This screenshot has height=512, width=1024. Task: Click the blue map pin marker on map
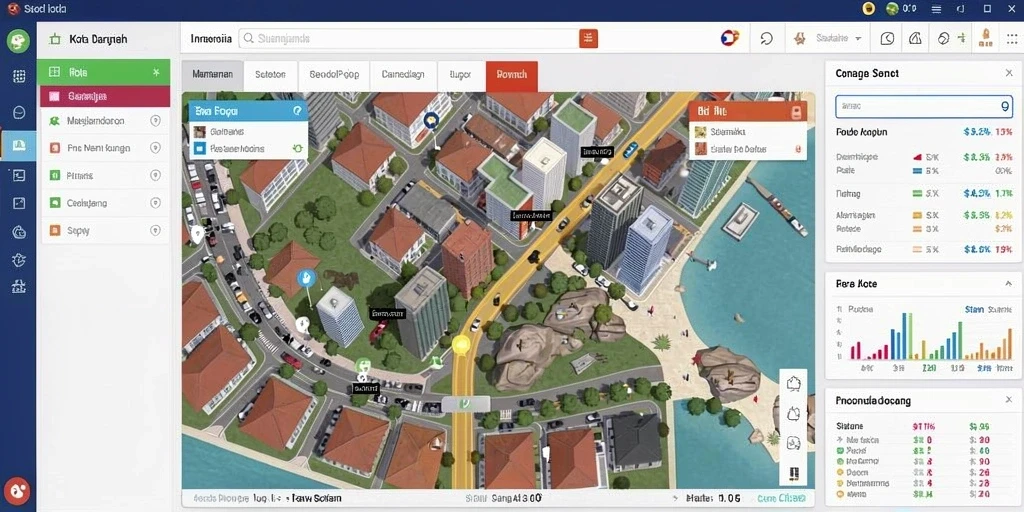(x=306, y=280)
